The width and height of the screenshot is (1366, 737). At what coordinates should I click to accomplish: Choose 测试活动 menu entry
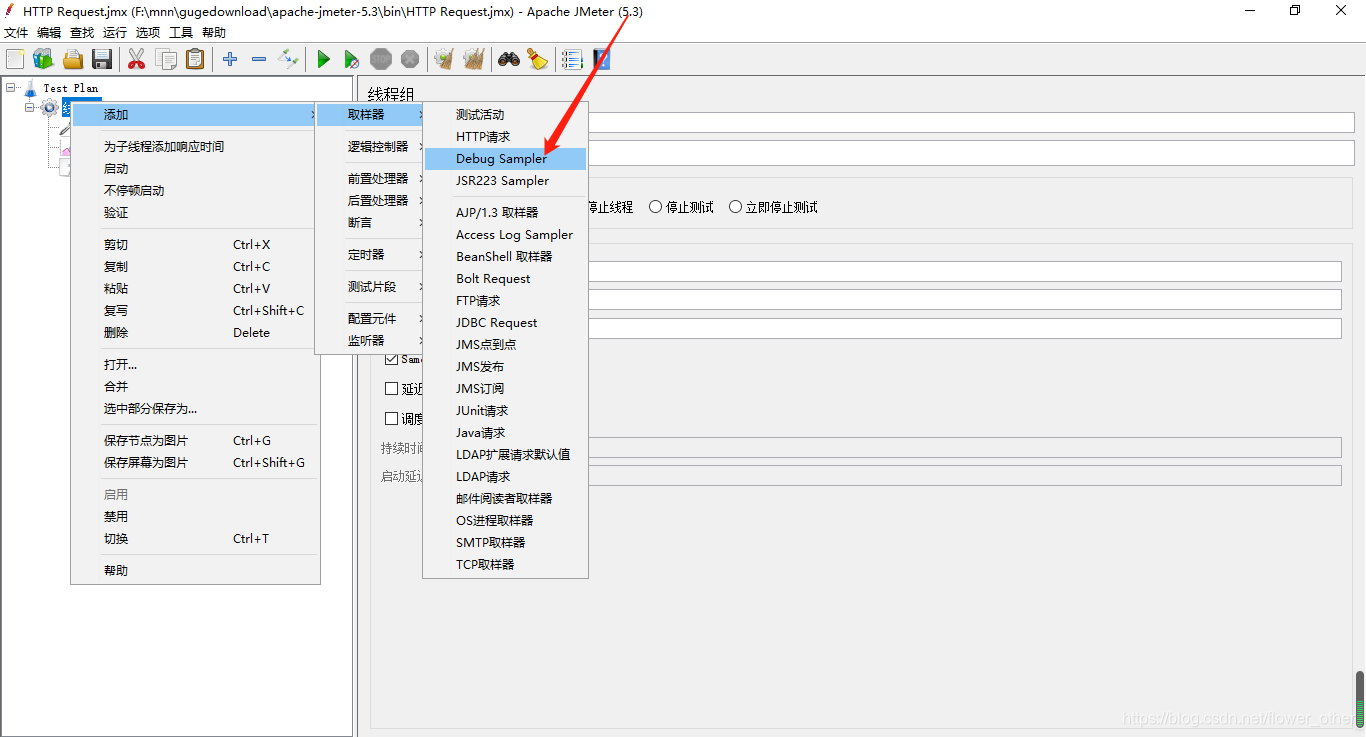point(506,115)
